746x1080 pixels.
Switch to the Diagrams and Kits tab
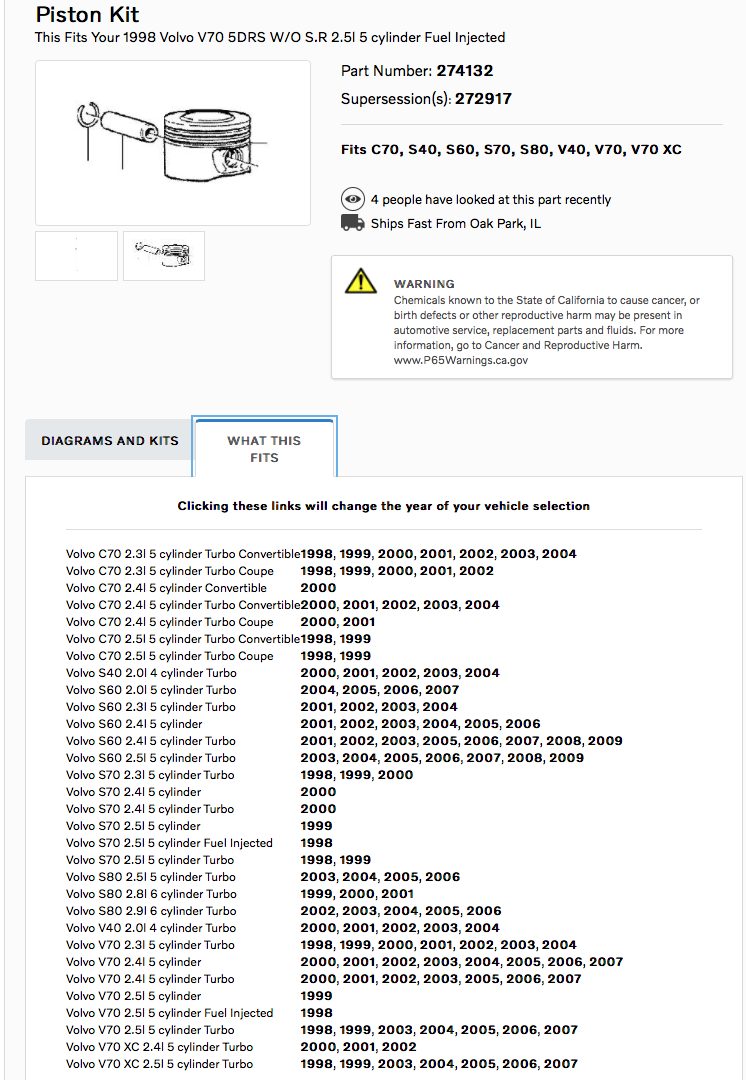pos(110,441)
